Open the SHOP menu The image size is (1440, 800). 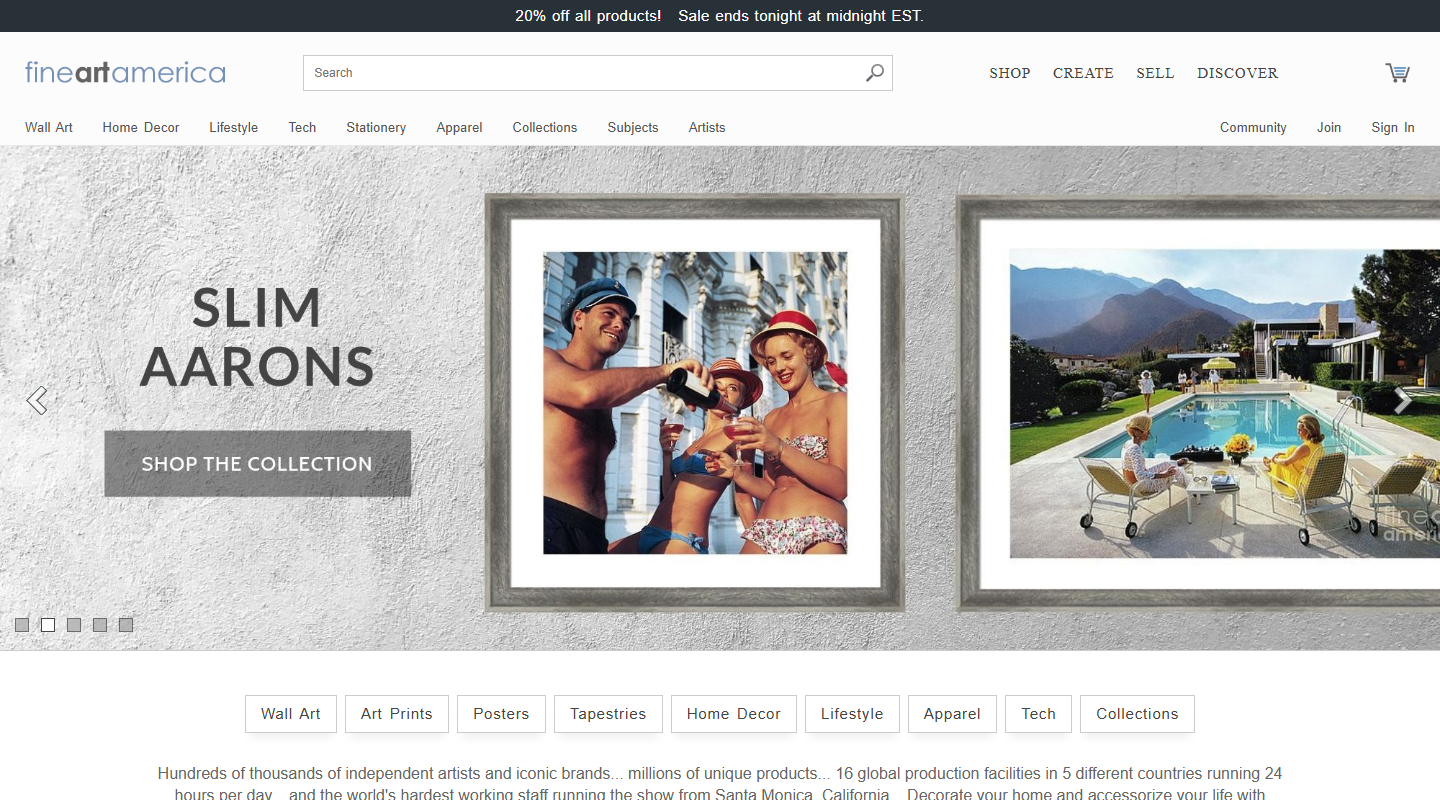pyautogui.click(x=1010, y=73)
